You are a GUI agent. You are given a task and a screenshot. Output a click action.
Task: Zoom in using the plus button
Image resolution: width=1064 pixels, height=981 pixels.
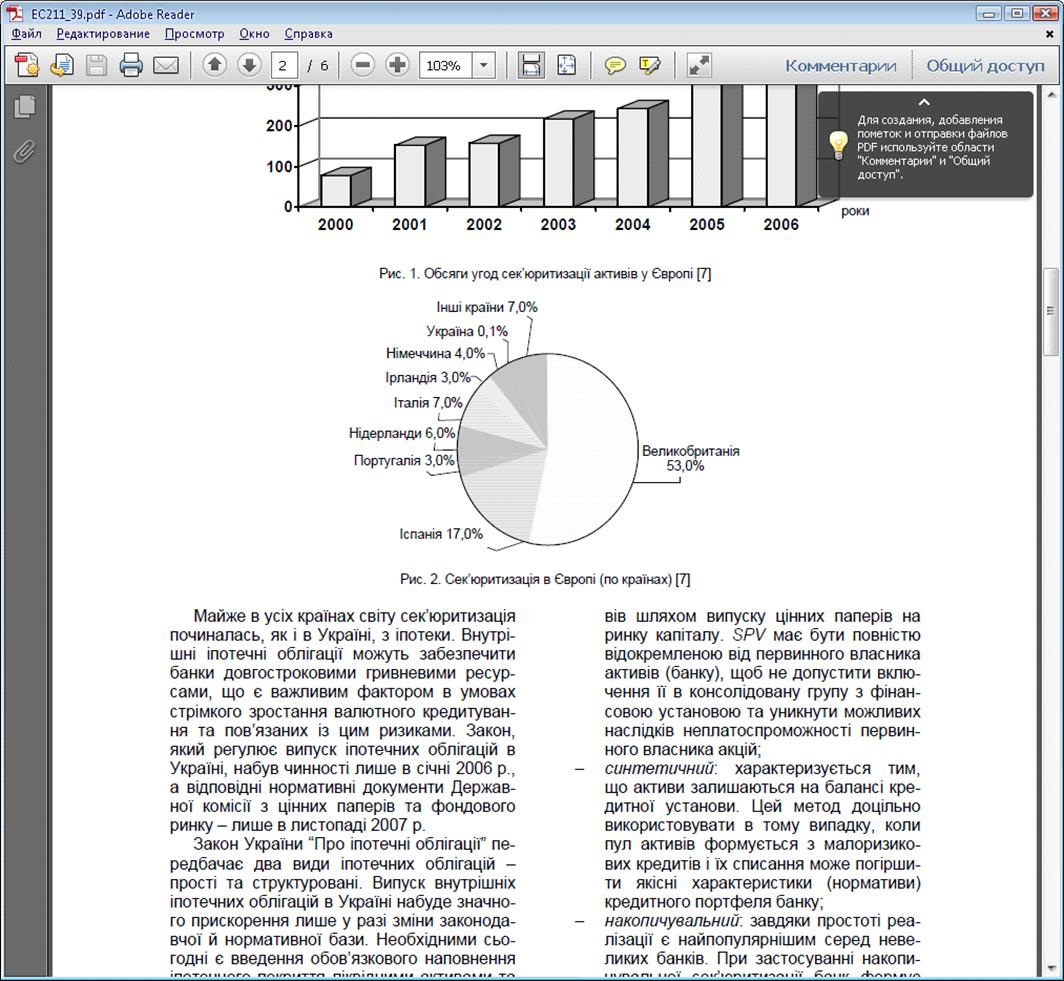[398, 65]
